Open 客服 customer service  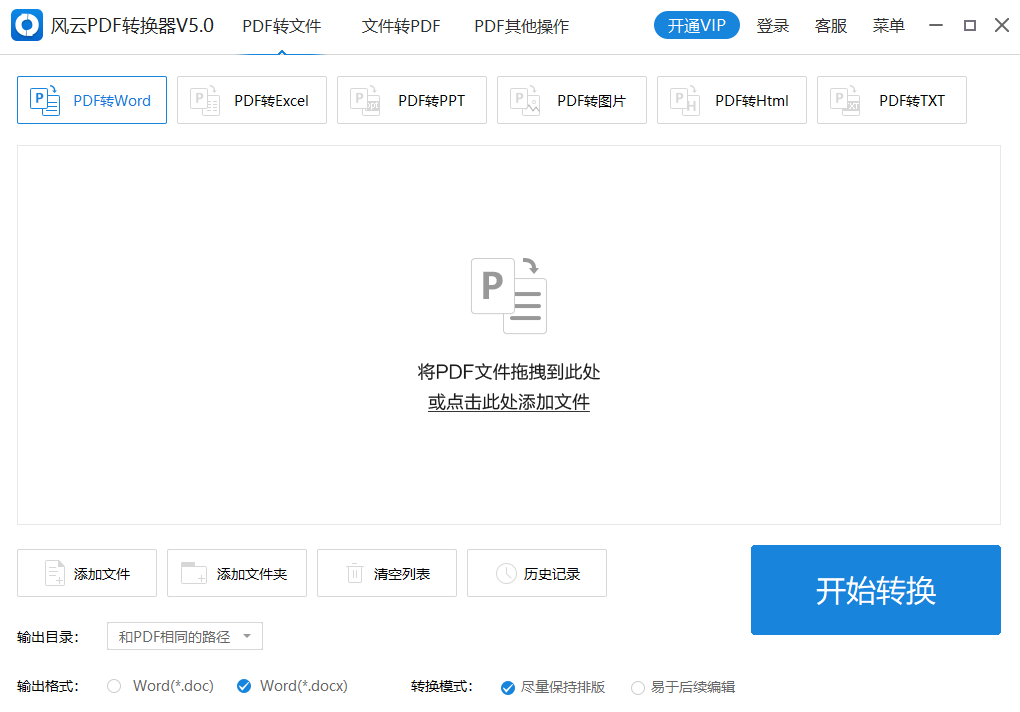[831, 26]
